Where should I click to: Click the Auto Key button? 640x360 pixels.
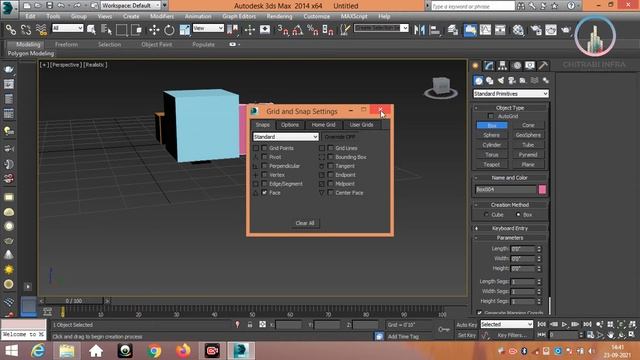(x=467, y=325)
